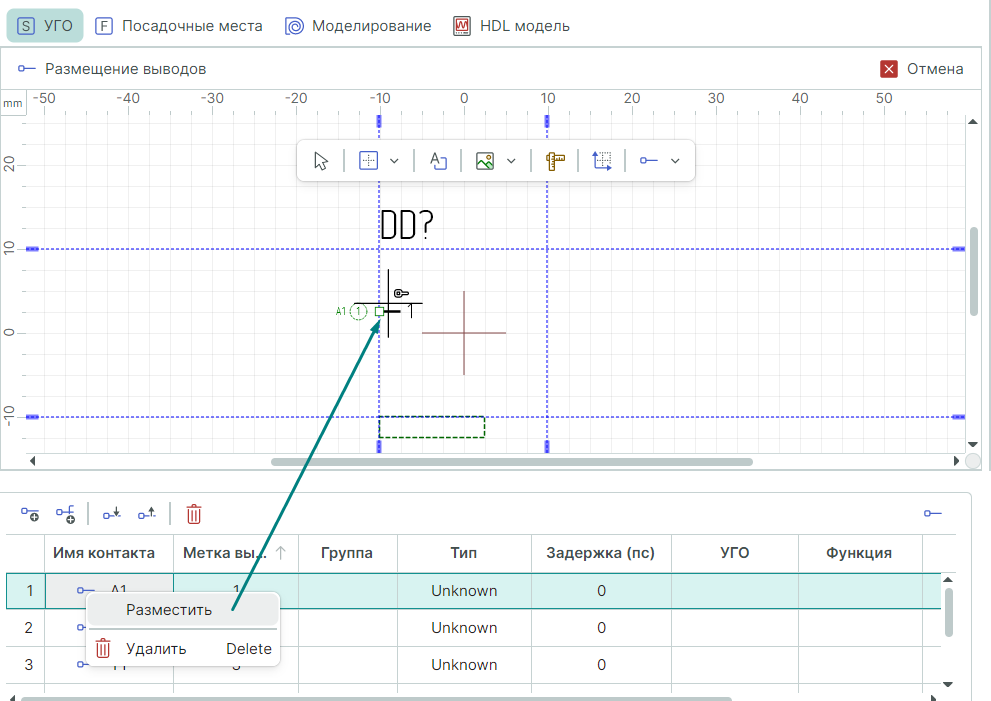Image resolution: width=991 pixels, height=701 pixels.
Task: Click the add single pin icon
Action: (30, 514)
